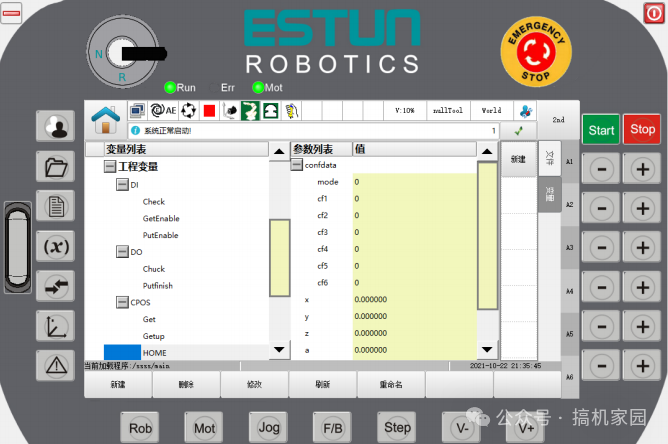
Task: Select the dark gray vertical tab beside A2
Action: click(550, 194)
